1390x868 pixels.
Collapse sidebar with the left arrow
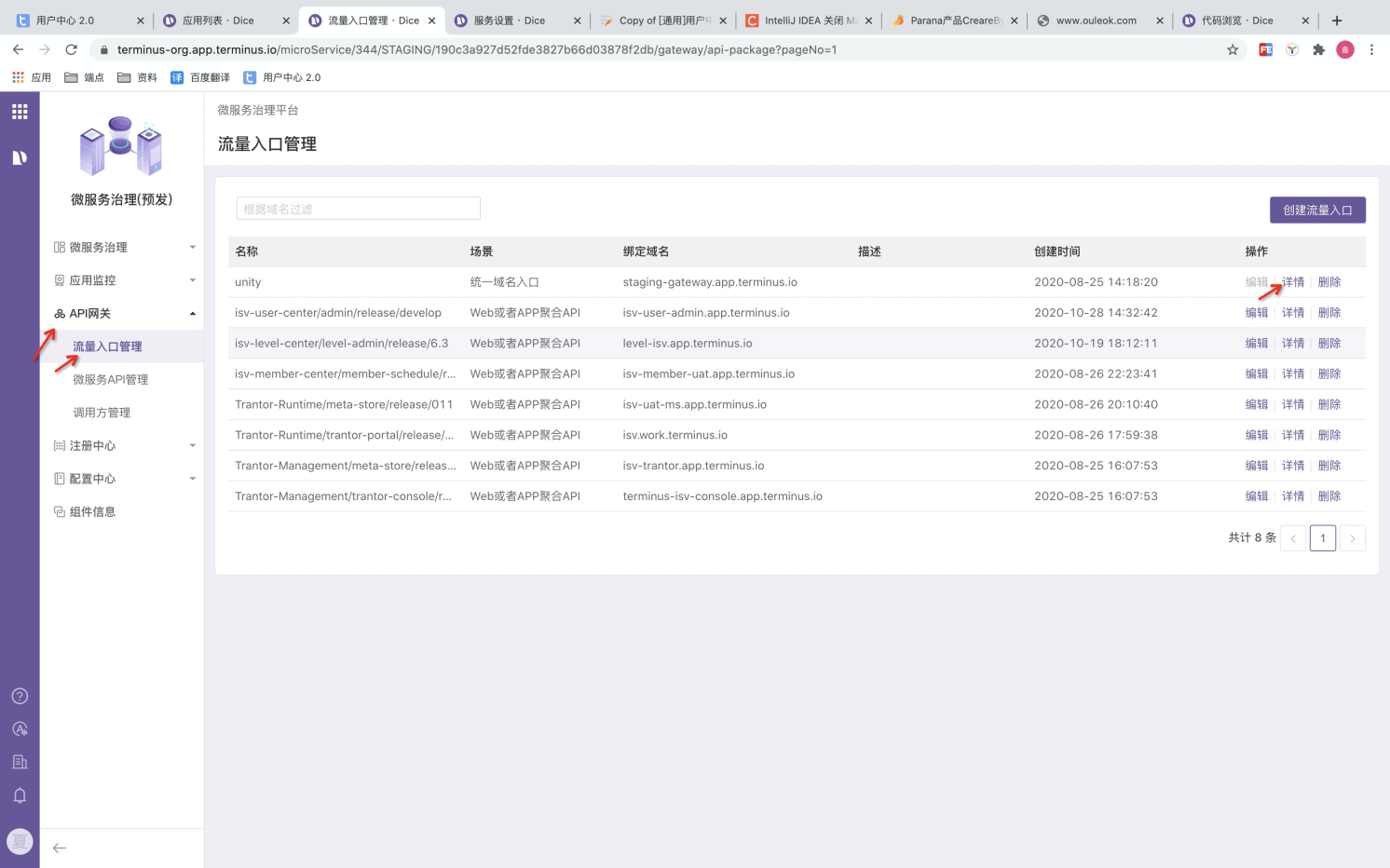point(60,848)
